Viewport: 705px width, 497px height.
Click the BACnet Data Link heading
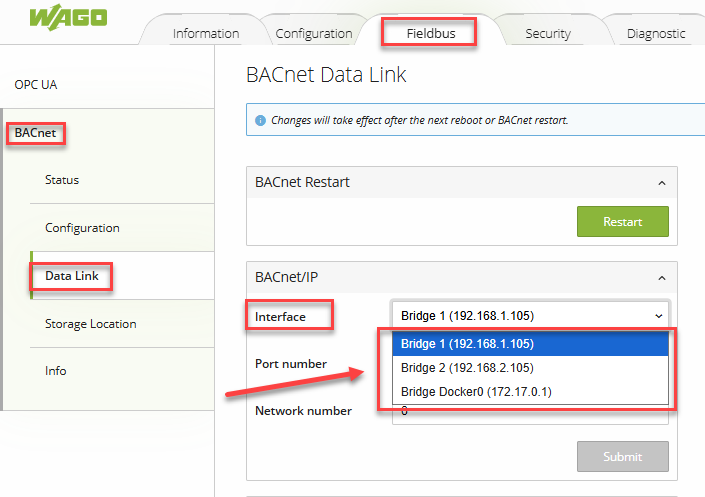point(326,75)
